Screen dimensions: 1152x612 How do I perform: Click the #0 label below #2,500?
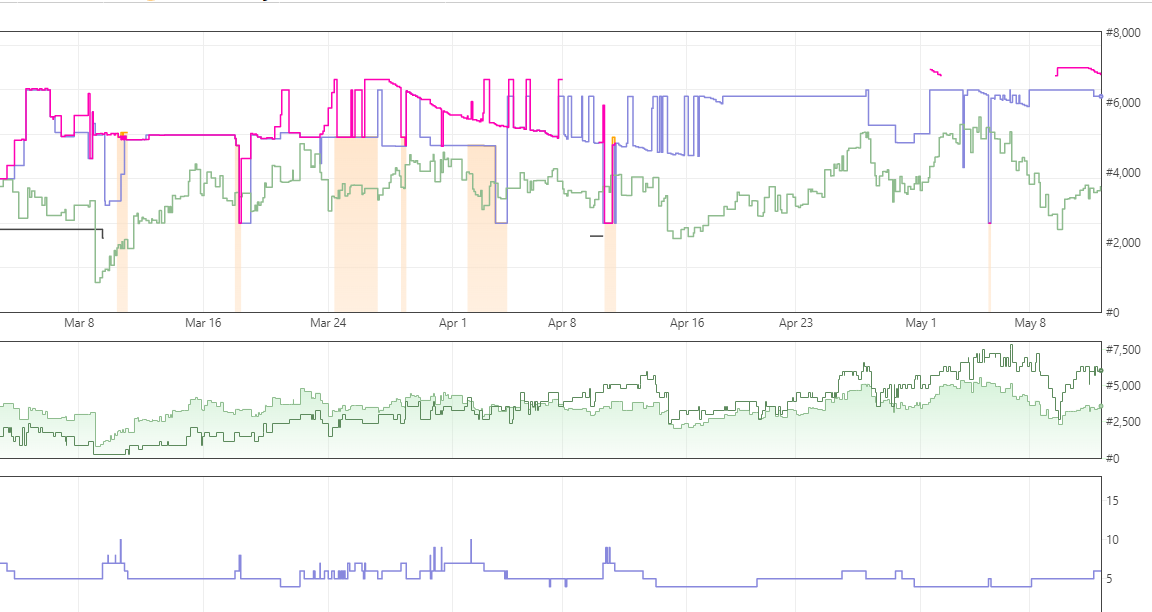click(1112, 458)
